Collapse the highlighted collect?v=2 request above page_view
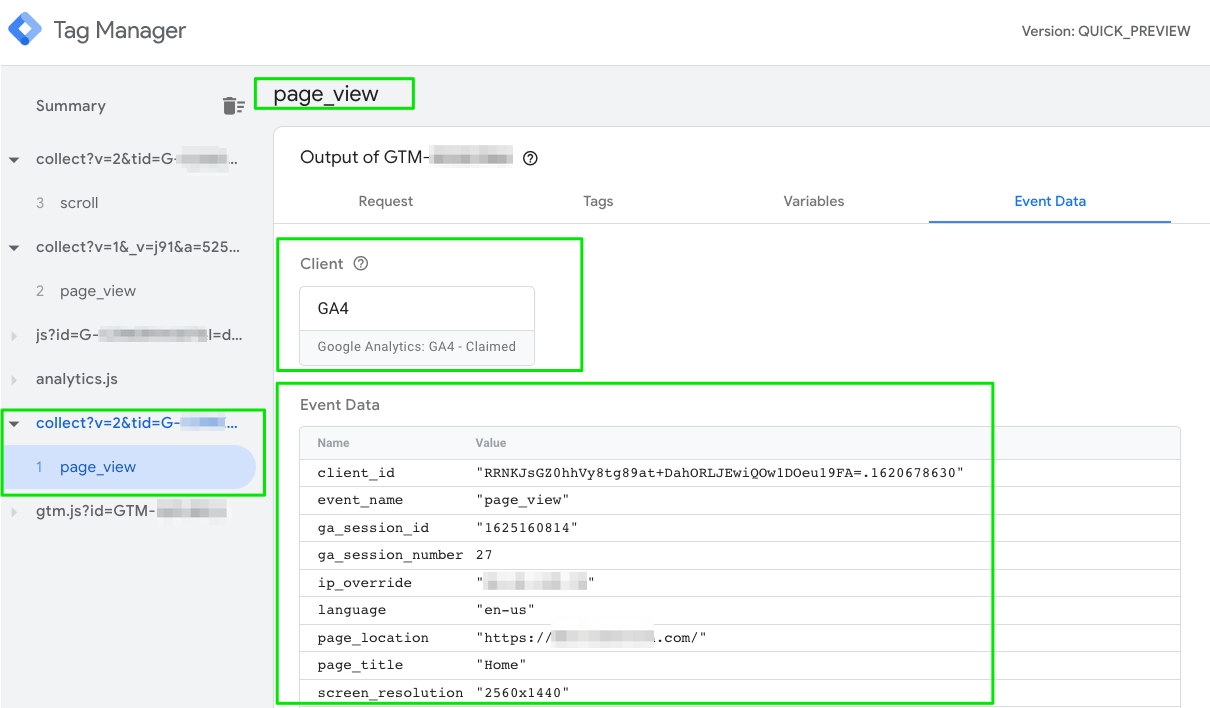The image size is (1210, 708). point(14,424)
